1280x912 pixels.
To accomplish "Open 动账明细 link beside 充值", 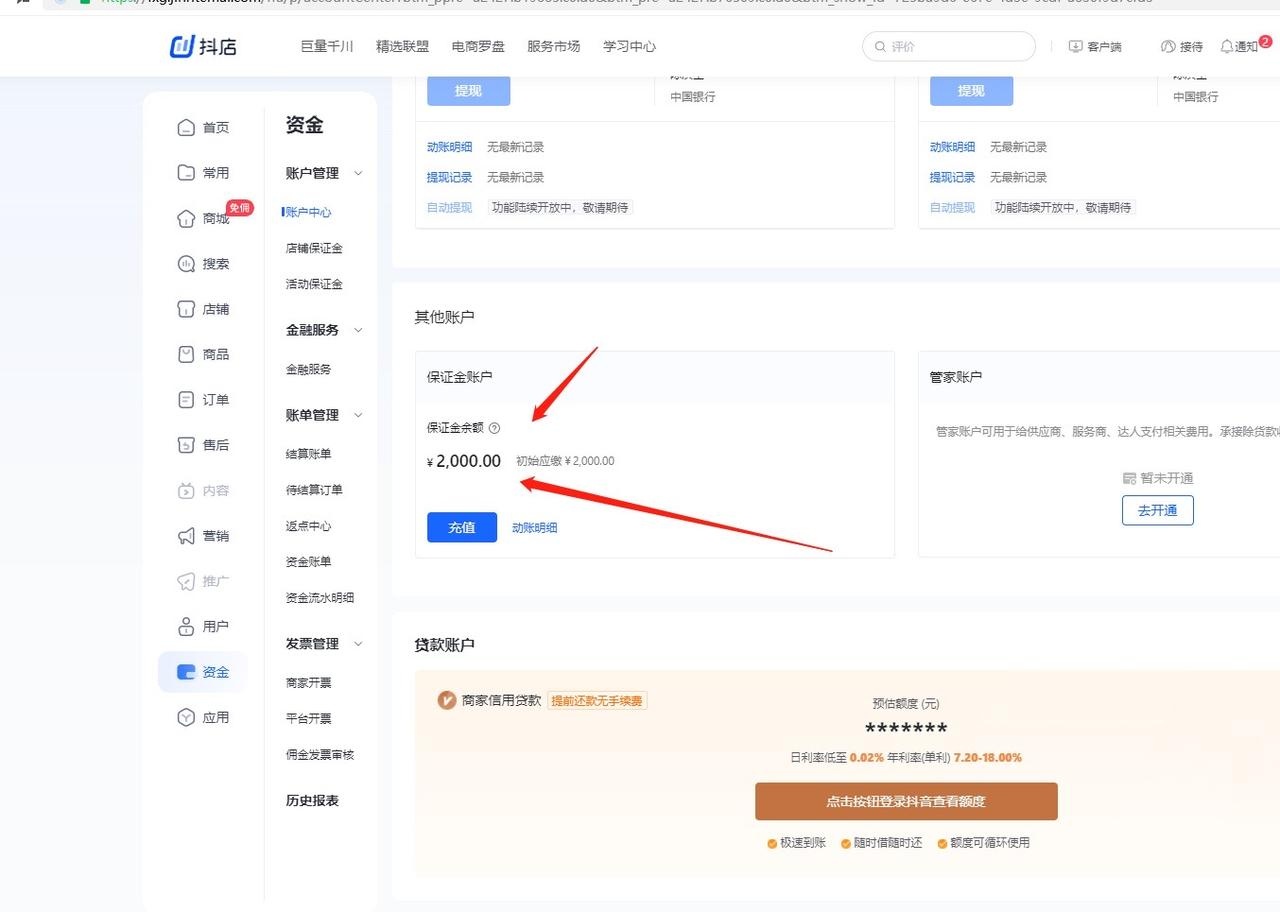I will [x=535, y=527].
